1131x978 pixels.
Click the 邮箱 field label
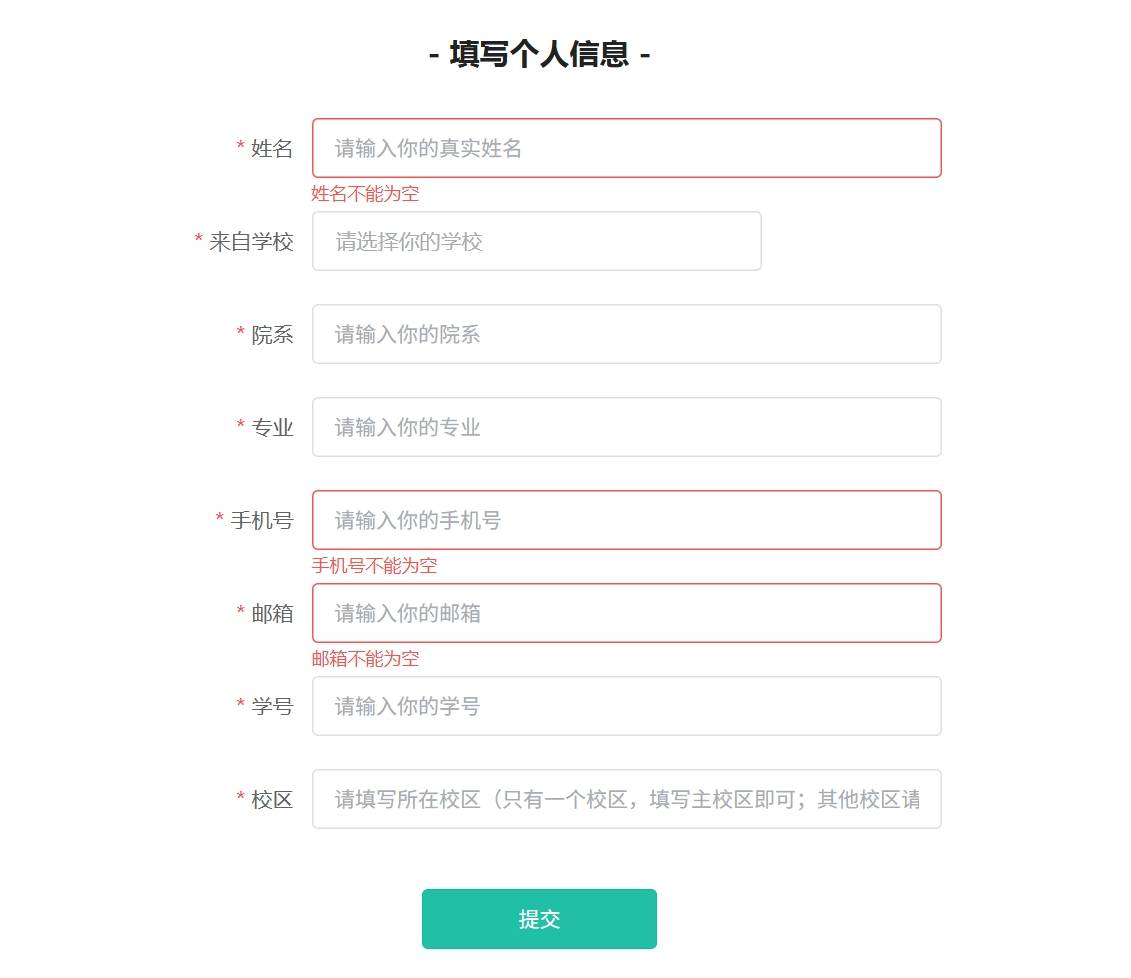[272, 614]
